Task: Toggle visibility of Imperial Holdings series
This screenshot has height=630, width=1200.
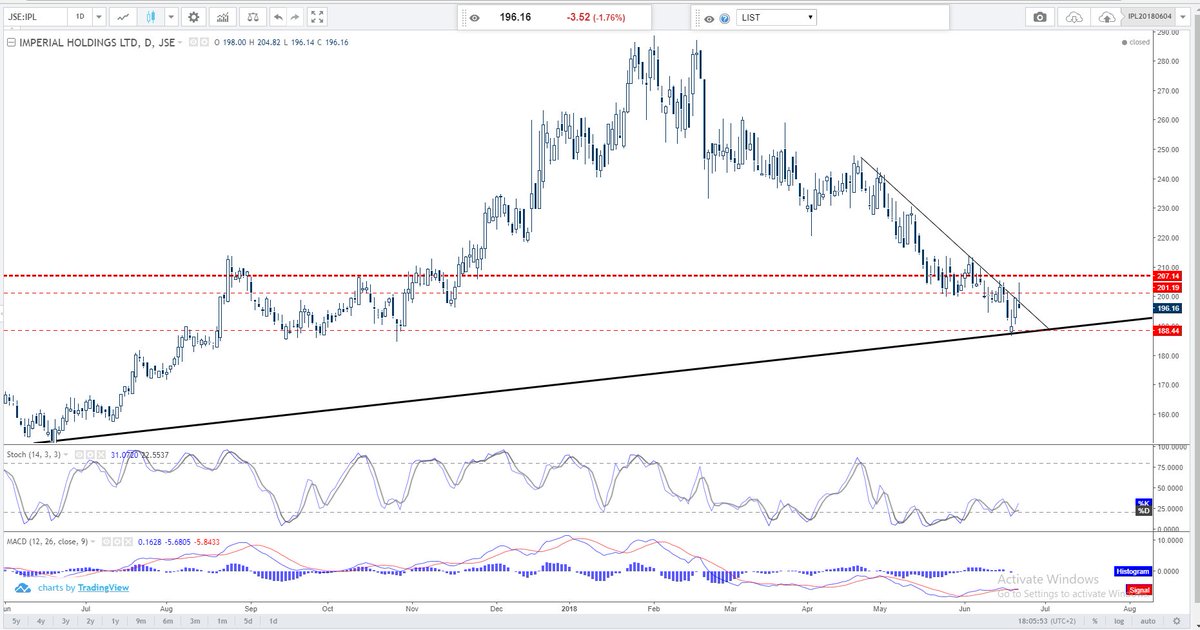Action: coord(192,43)
